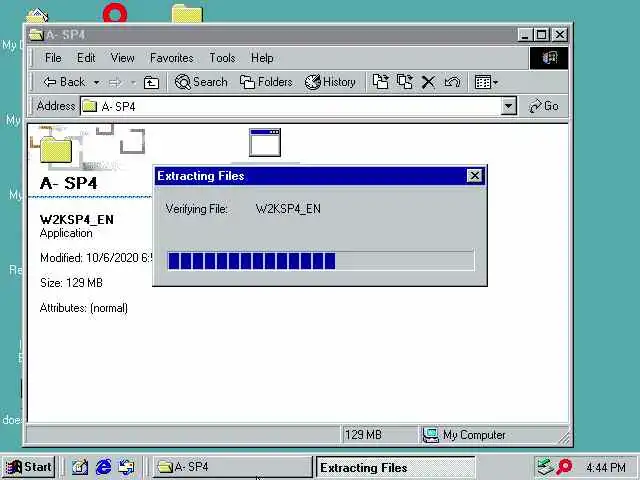
Task: Open the History pane
Action: 330,82
